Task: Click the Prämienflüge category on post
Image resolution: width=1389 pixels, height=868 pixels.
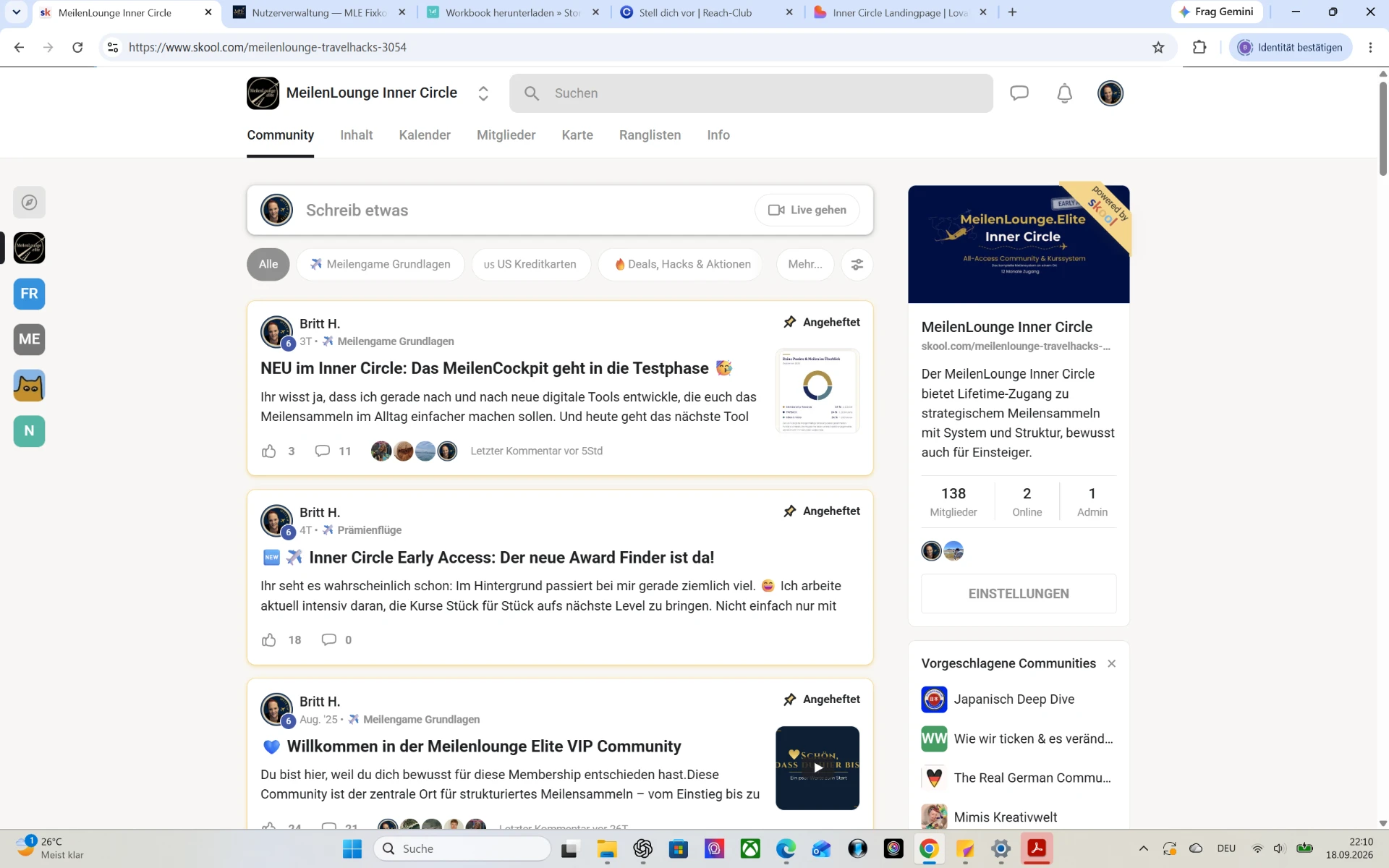Action: click(362, 530)
